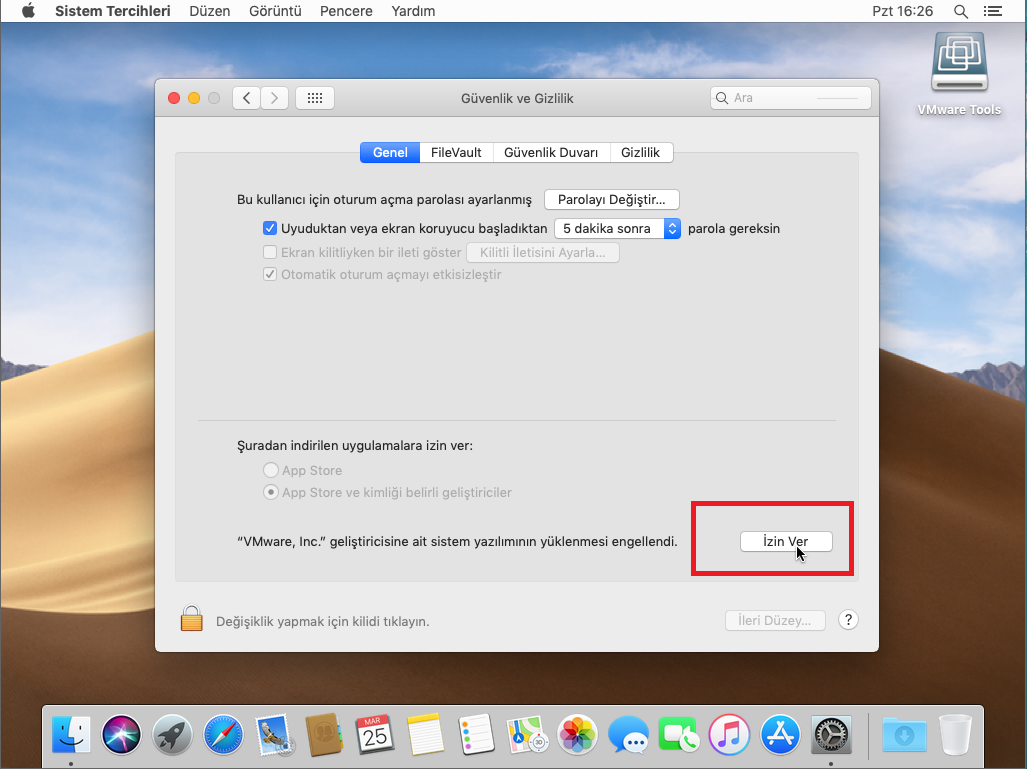Toggle disable automatic login checkbox
Image resolution: width=1027 pixels, height=769 pixels.
(x=270, y=274)
